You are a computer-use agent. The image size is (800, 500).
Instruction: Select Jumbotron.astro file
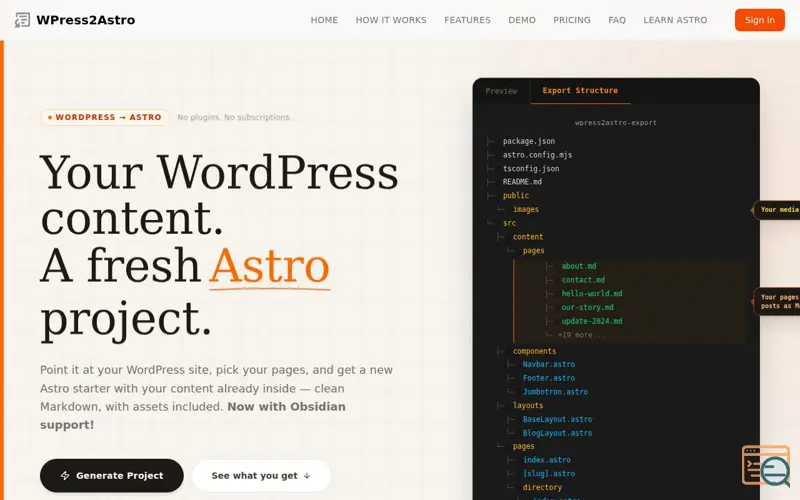point(555,392)
